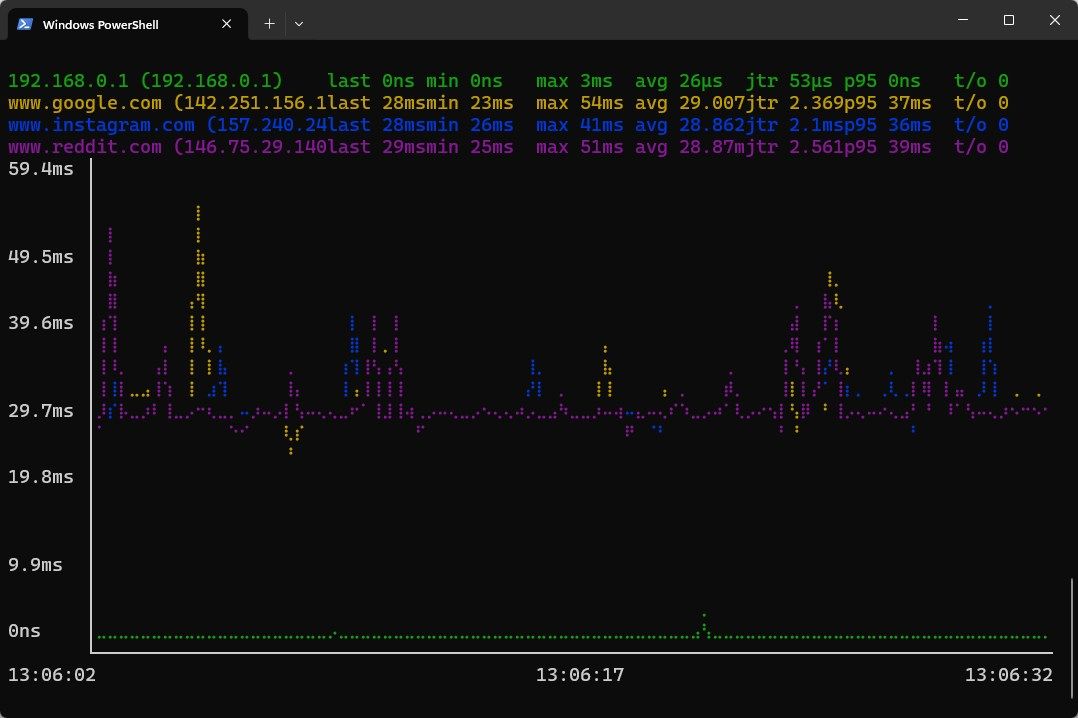Expand the new tab profile dropdown

point(298,23)
